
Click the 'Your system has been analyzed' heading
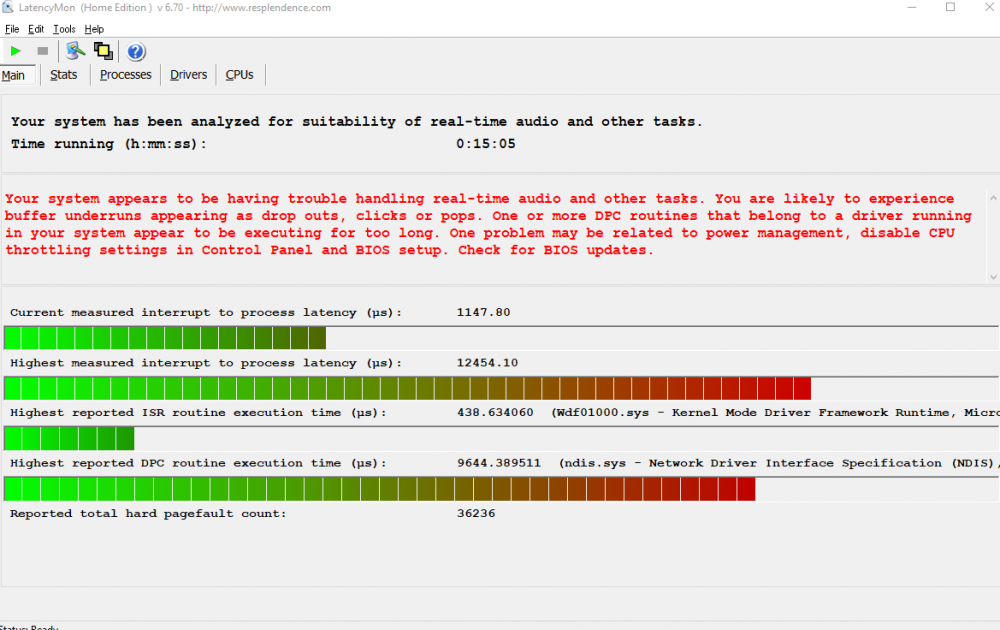coord(357,121)
